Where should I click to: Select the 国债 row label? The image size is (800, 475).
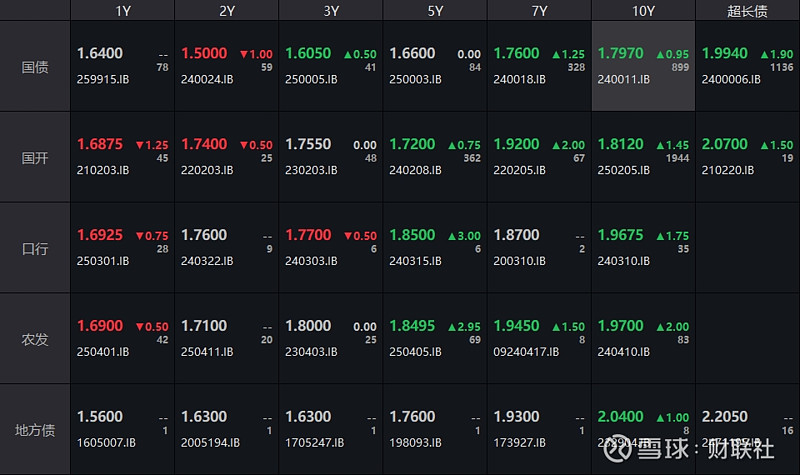(x=35, y=67)
